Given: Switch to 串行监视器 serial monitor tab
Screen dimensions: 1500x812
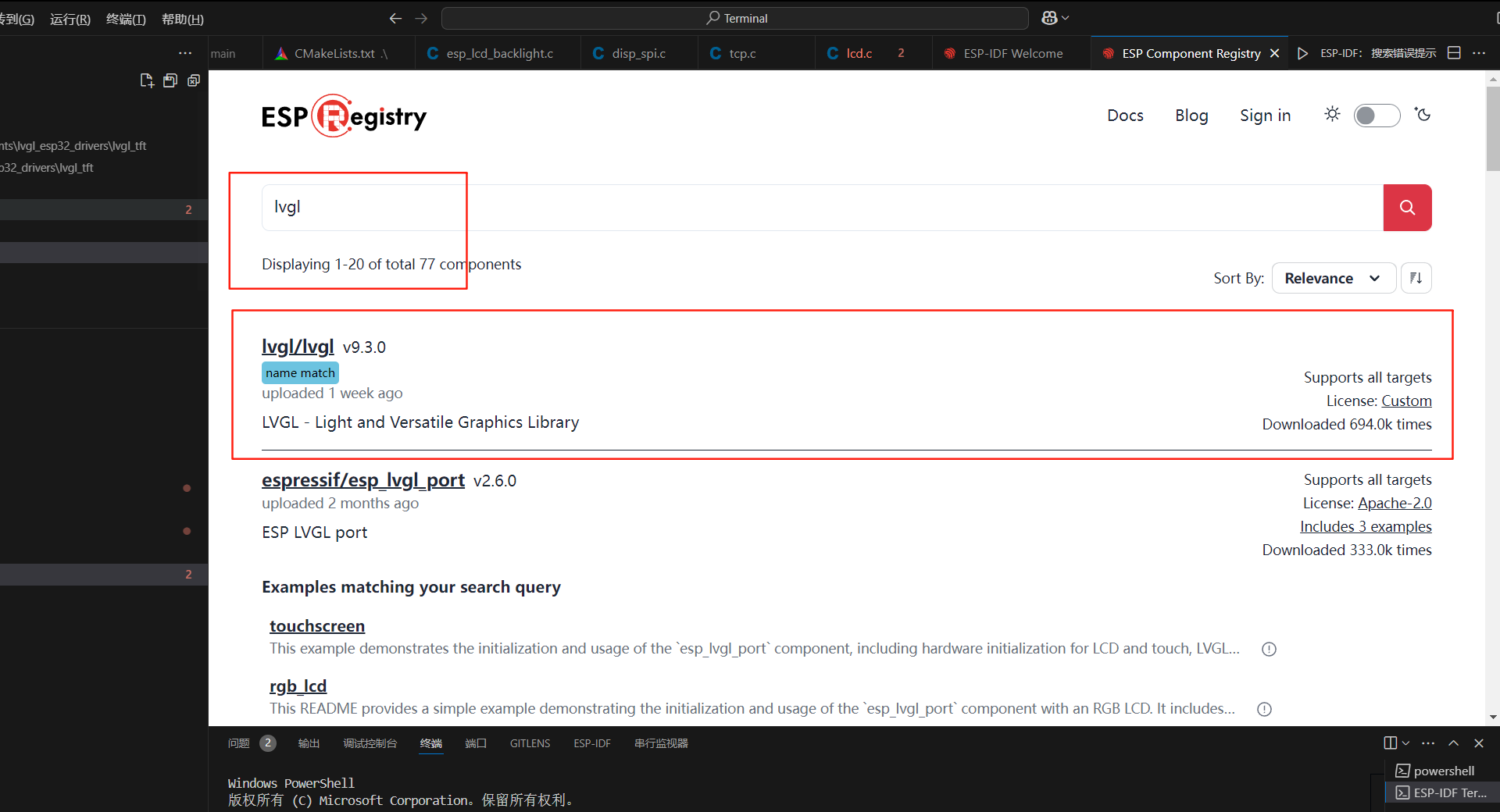Looking at the screenshot, I should 661,743.
